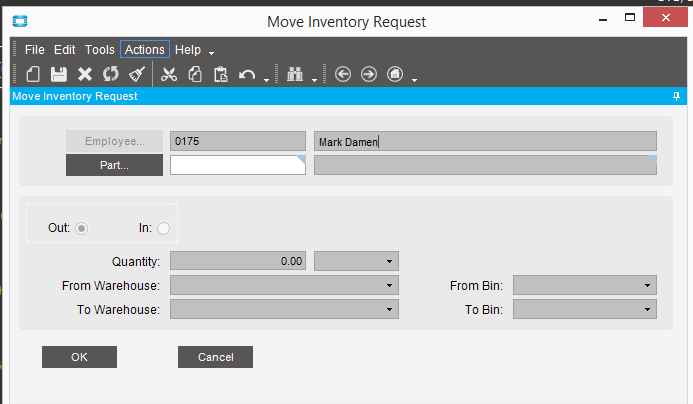Image resolution: width=693 pixels, height=404 pixels.
Task: Click the application icon in title bar
Action: click(20, 21)
